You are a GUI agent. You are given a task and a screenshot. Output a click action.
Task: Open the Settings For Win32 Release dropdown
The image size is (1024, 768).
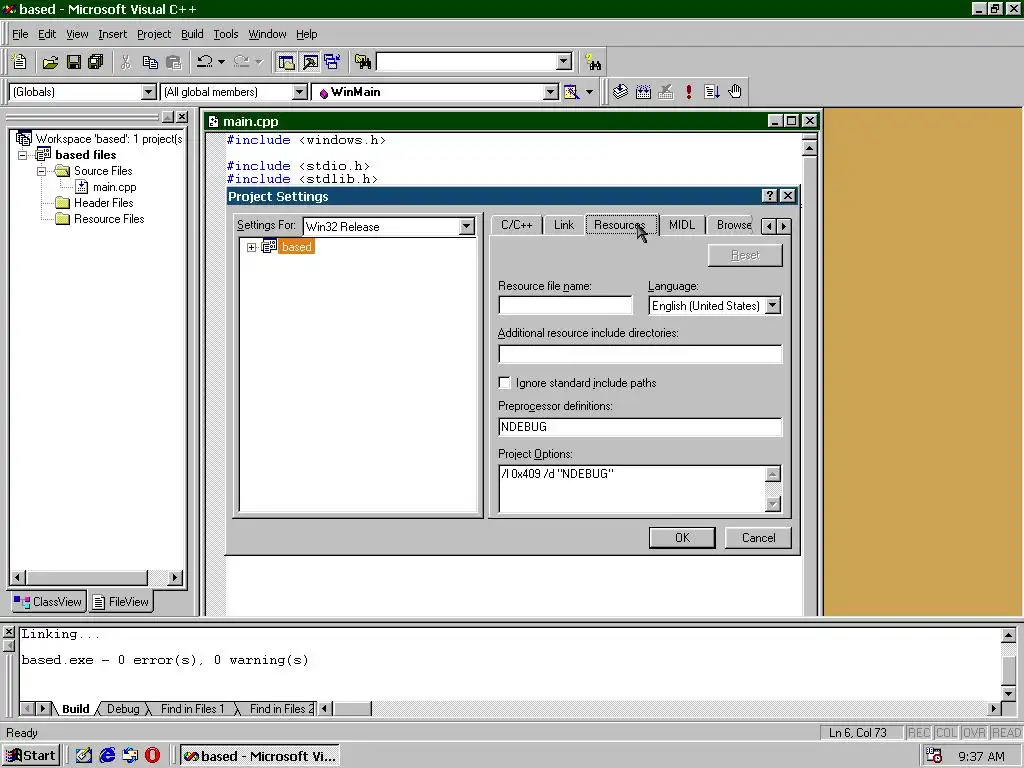click(466, 227)
